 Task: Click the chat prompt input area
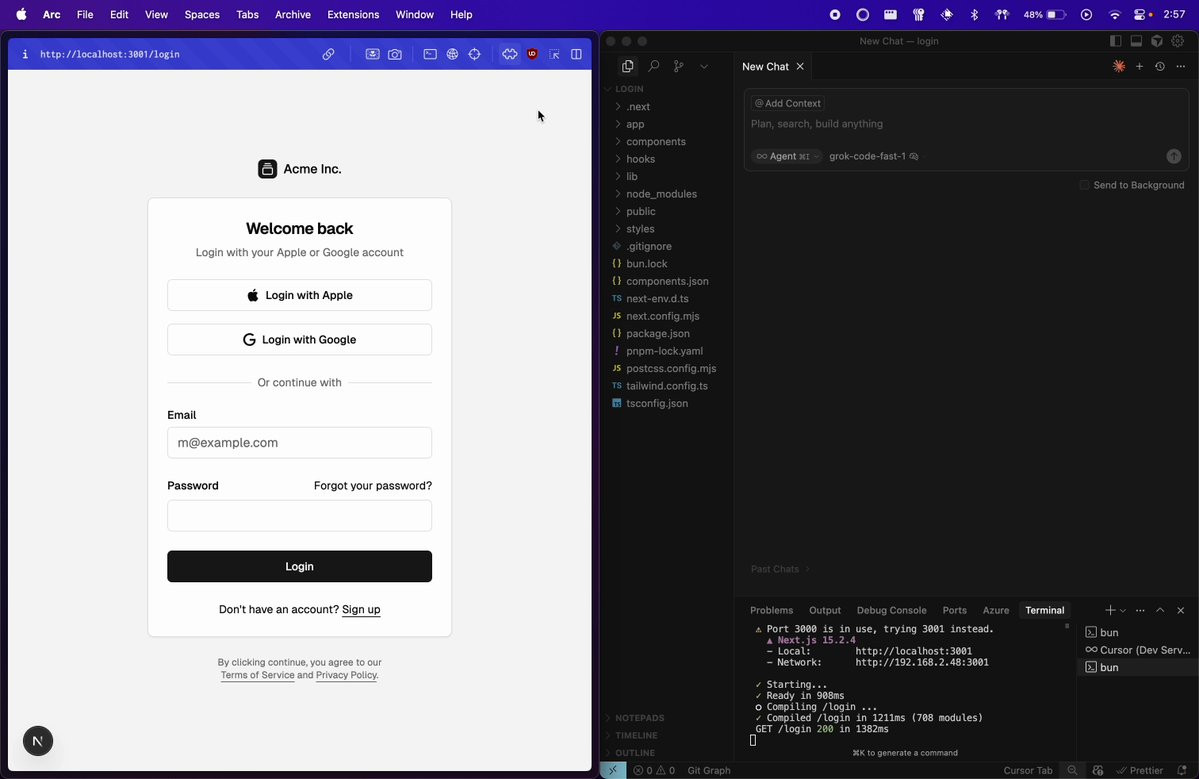[x=966, y=124]
